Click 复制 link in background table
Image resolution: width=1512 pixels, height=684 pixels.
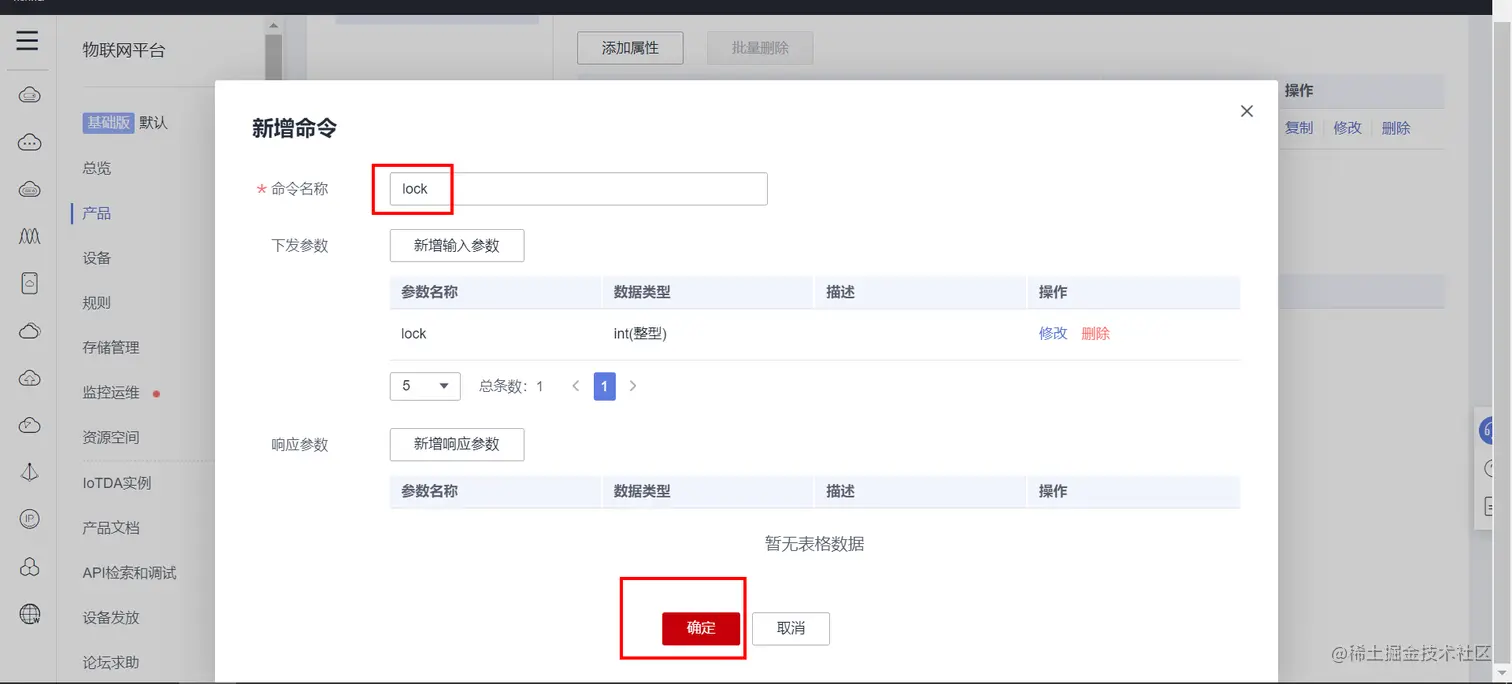click(x=1298, y=128)
